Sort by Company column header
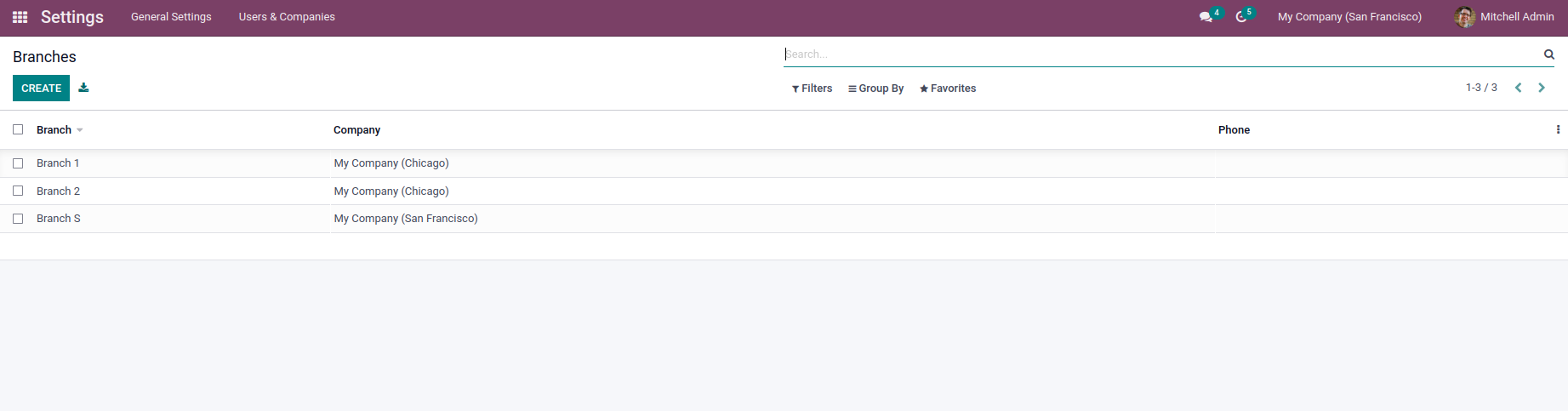This screenshot has height=411, width=1568. [x=356, y=130]
